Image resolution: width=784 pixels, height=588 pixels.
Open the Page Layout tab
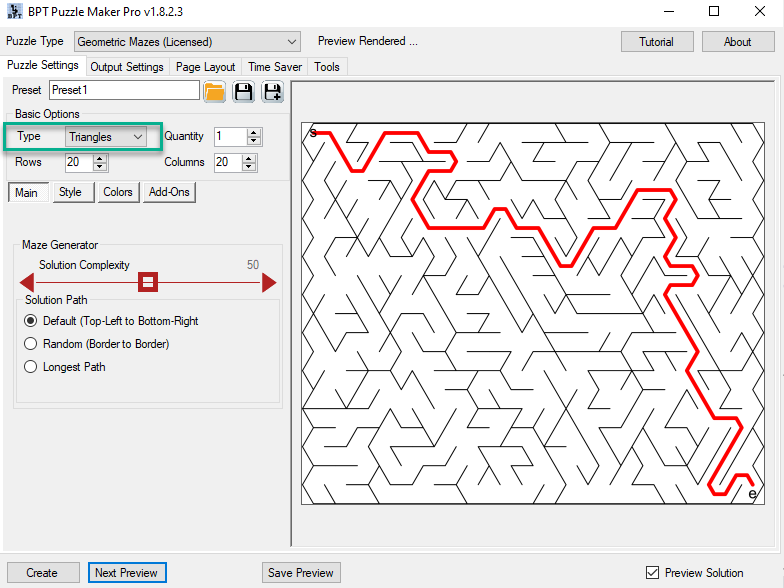click(x=206, y=67)
